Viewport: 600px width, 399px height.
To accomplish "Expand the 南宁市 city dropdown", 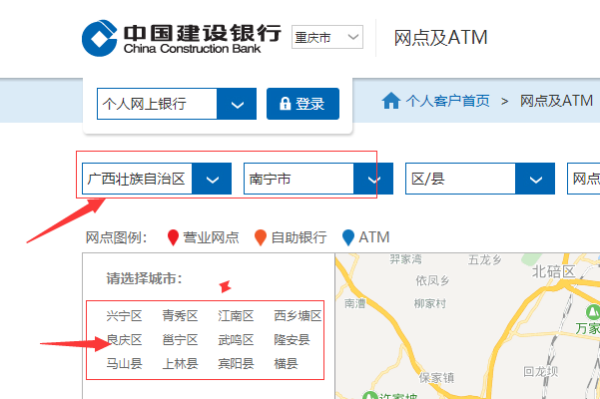I will pos(373,179).
